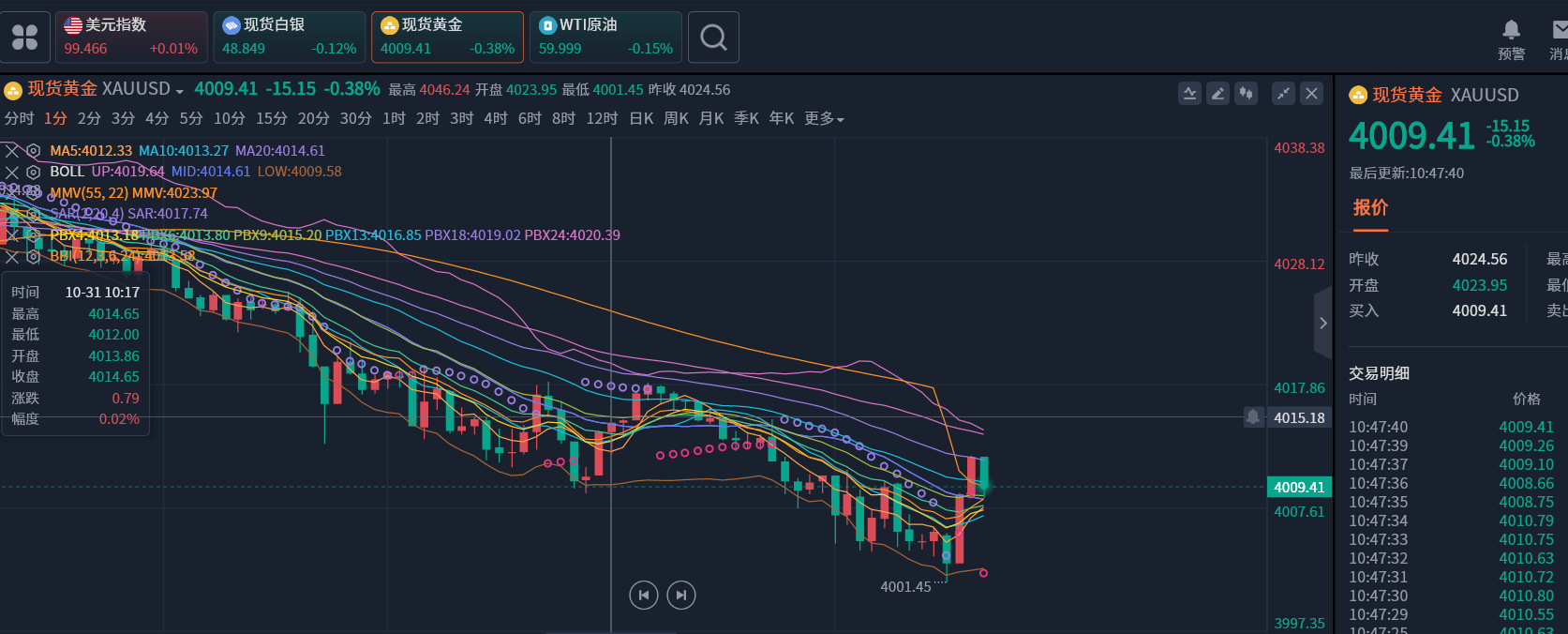Open BOLL indicator settings gear
Screen dimensions: 1568x634
(34, 173)
